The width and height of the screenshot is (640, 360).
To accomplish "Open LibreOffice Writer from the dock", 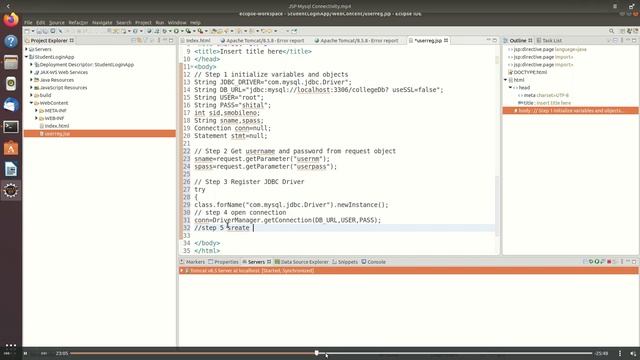I will [11, 169].
